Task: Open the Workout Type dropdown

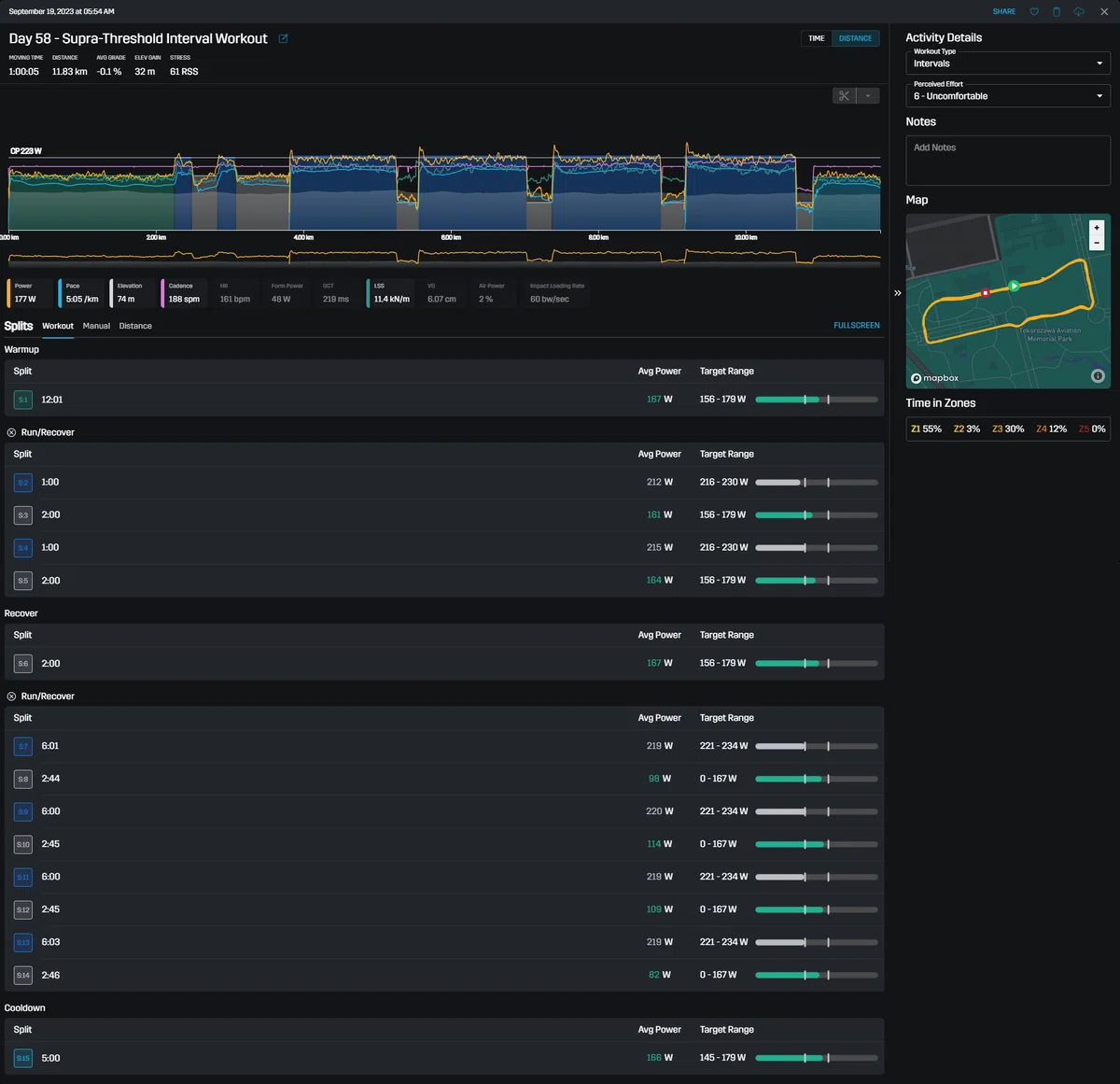Action: point(1008,63)
